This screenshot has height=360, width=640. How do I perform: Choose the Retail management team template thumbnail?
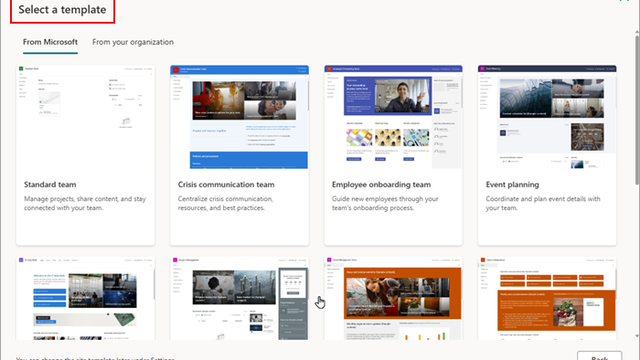pos(393,298)
